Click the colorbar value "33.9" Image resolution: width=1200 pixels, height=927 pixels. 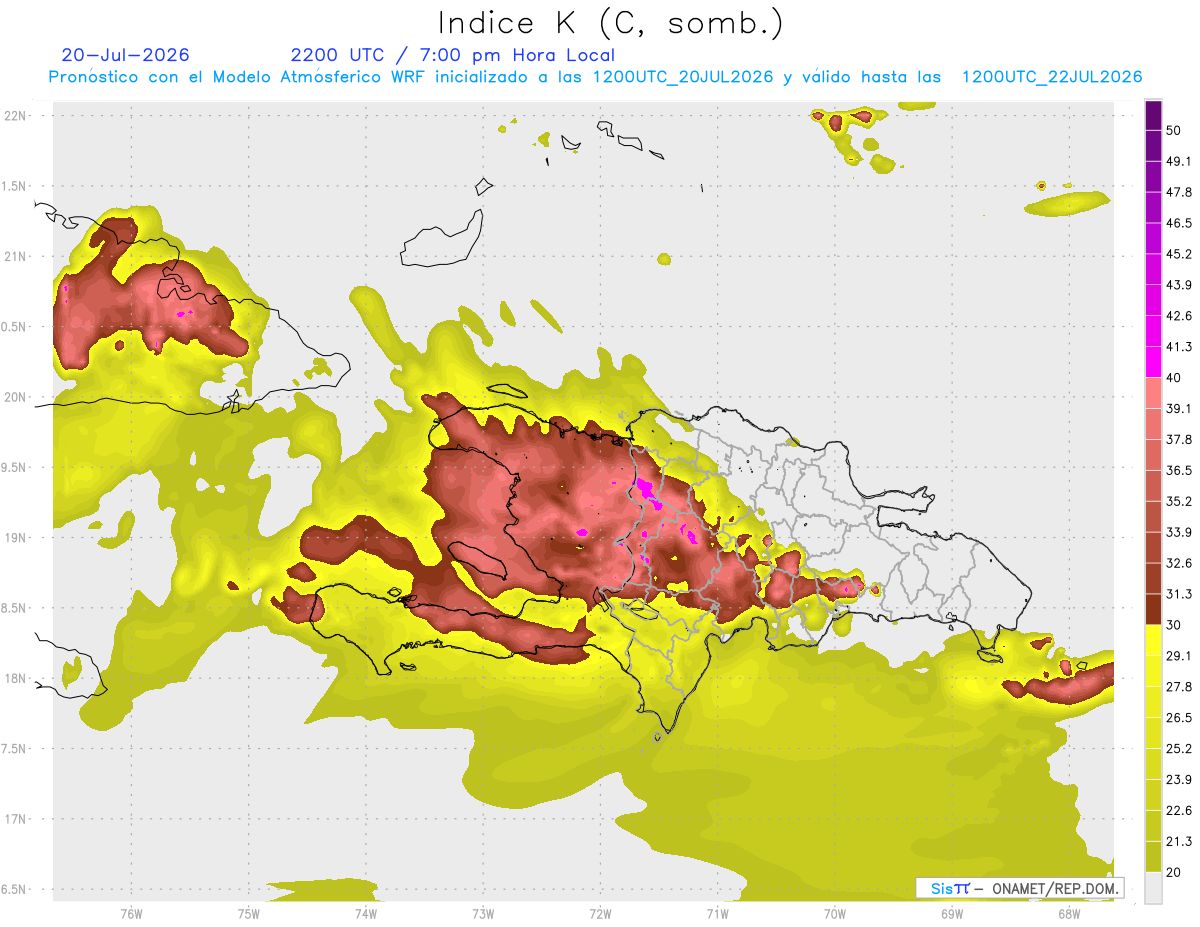[1179, 533]
